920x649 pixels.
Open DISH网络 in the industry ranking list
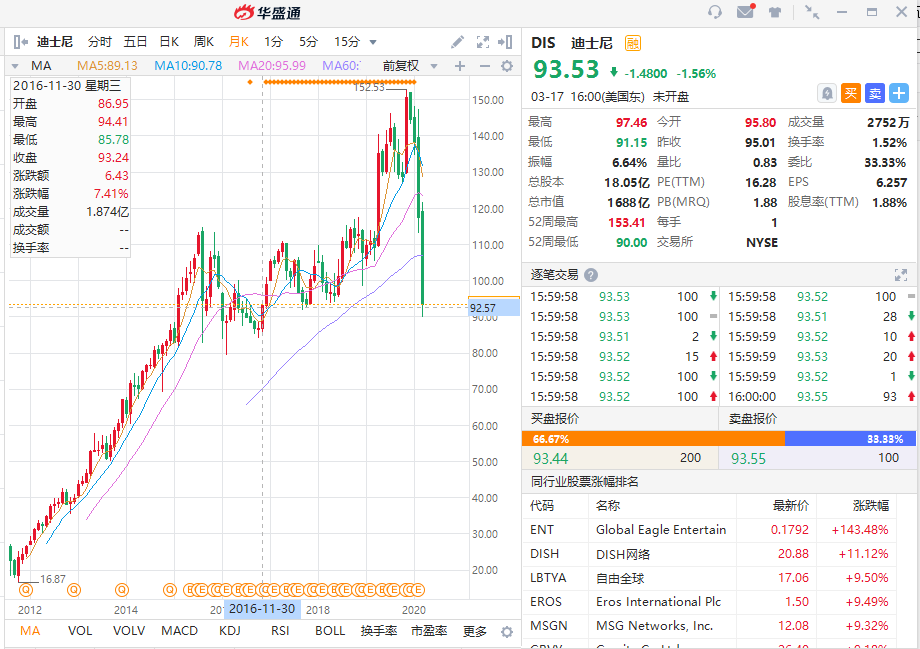click(x=623, y=554)
